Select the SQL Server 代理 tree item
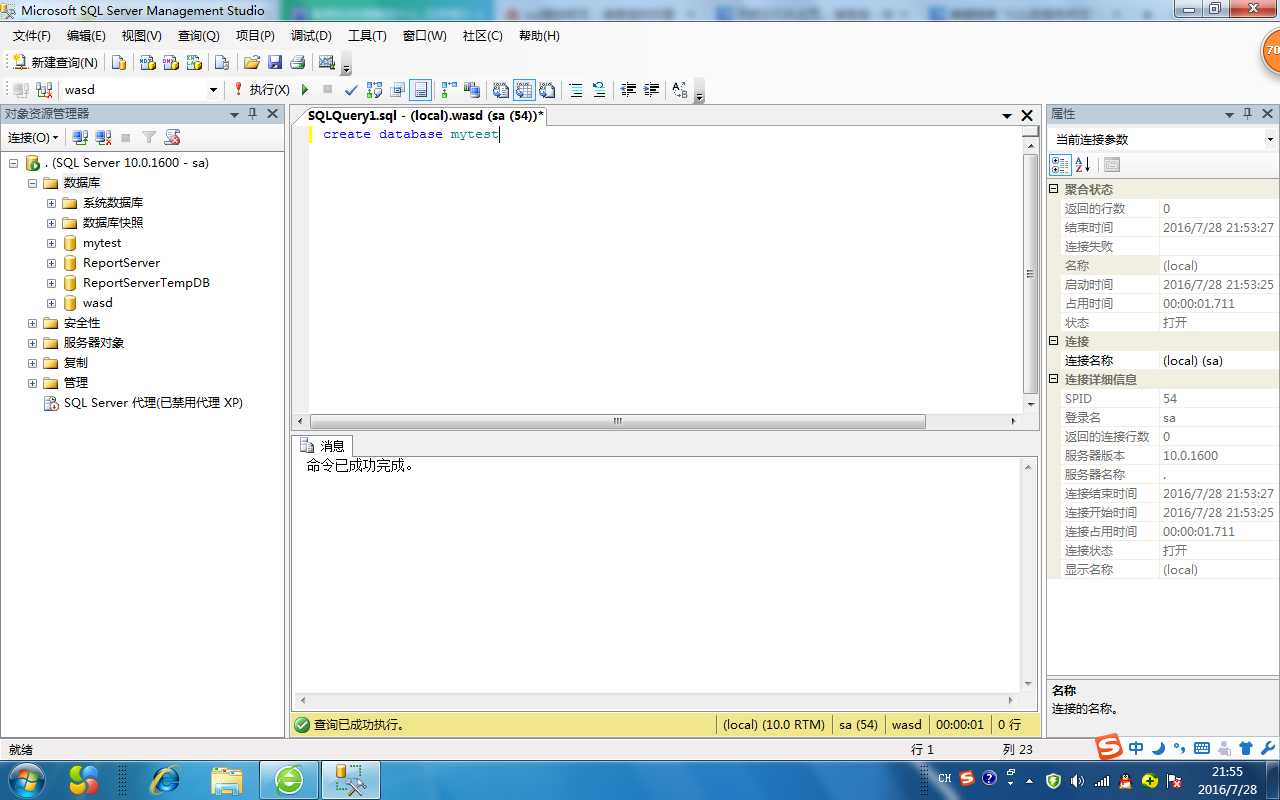The width and height of the screenshot is (1280, 800). [x=153, y=403]
